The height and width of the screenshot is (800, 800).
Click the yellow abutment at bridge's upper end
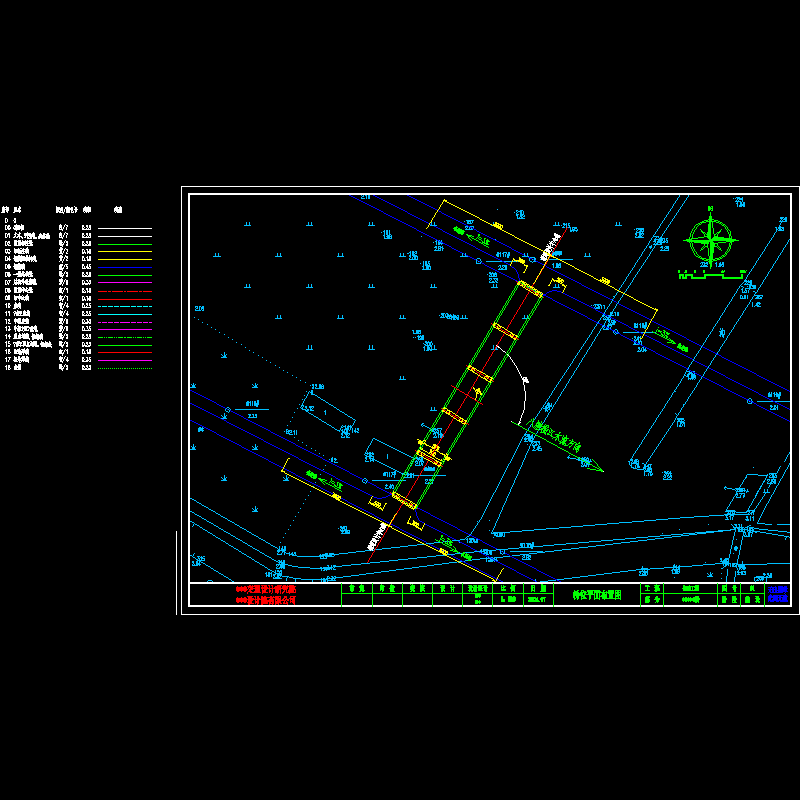point(529,291)
